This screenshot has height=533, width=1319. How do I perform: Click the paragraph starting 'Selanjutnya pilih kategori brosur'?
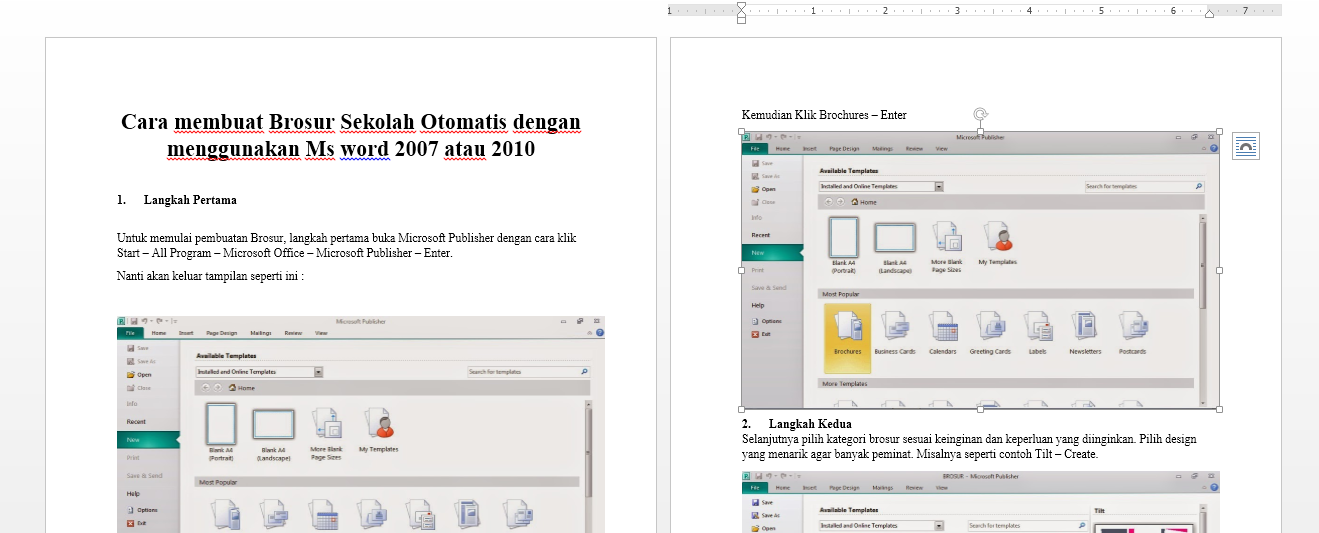coord(969,446)
